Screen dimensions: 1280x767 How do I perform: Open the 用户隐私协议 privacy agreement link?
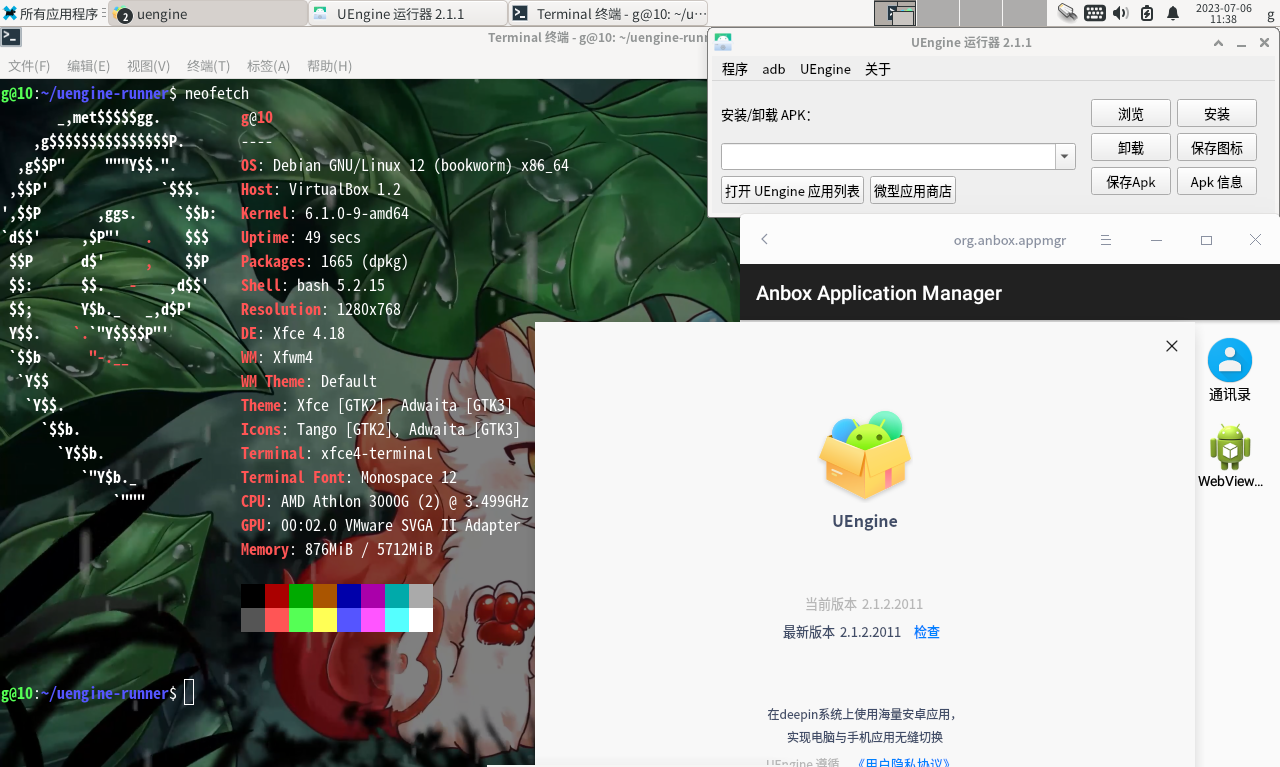[x=904, y=764]
